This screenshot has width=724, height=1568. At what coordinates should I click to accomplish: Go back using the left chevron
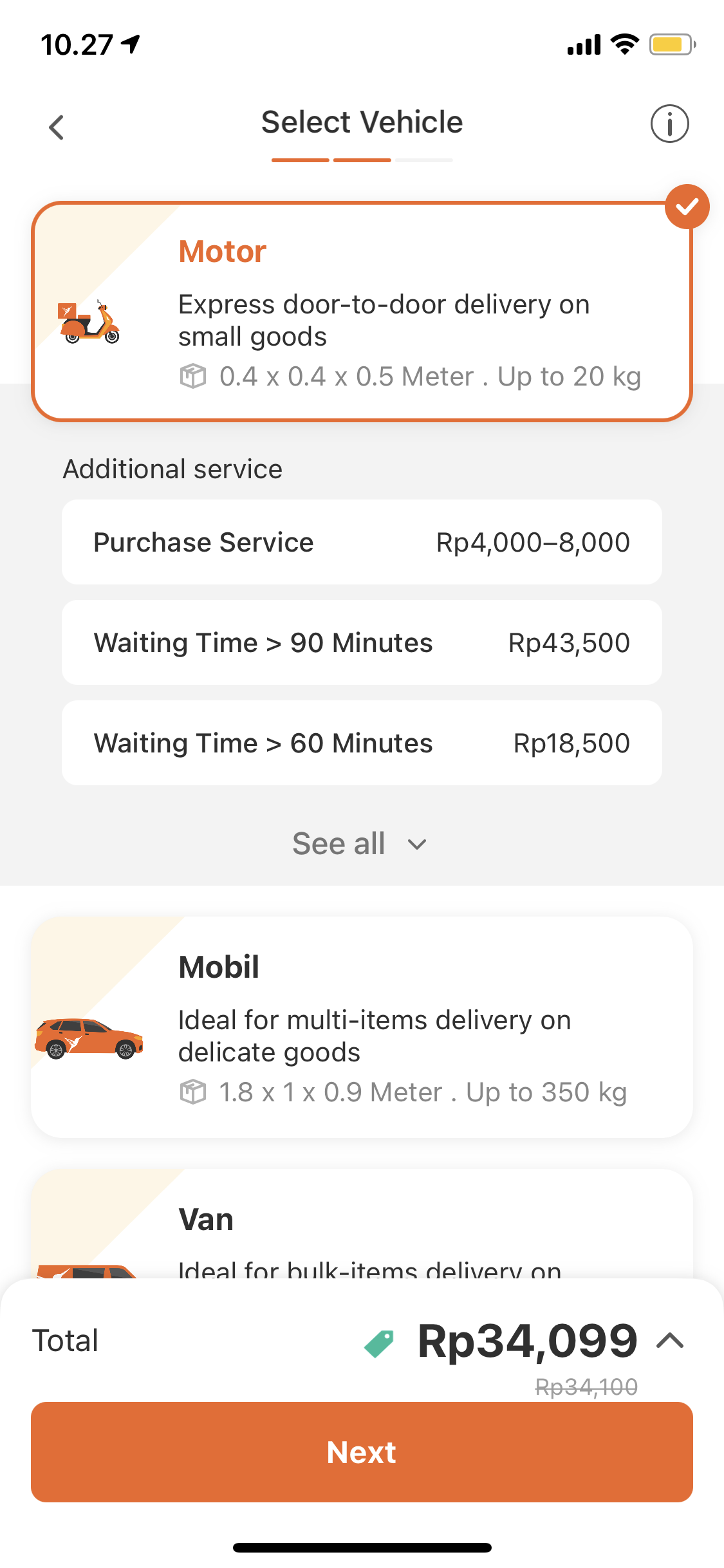57,127
